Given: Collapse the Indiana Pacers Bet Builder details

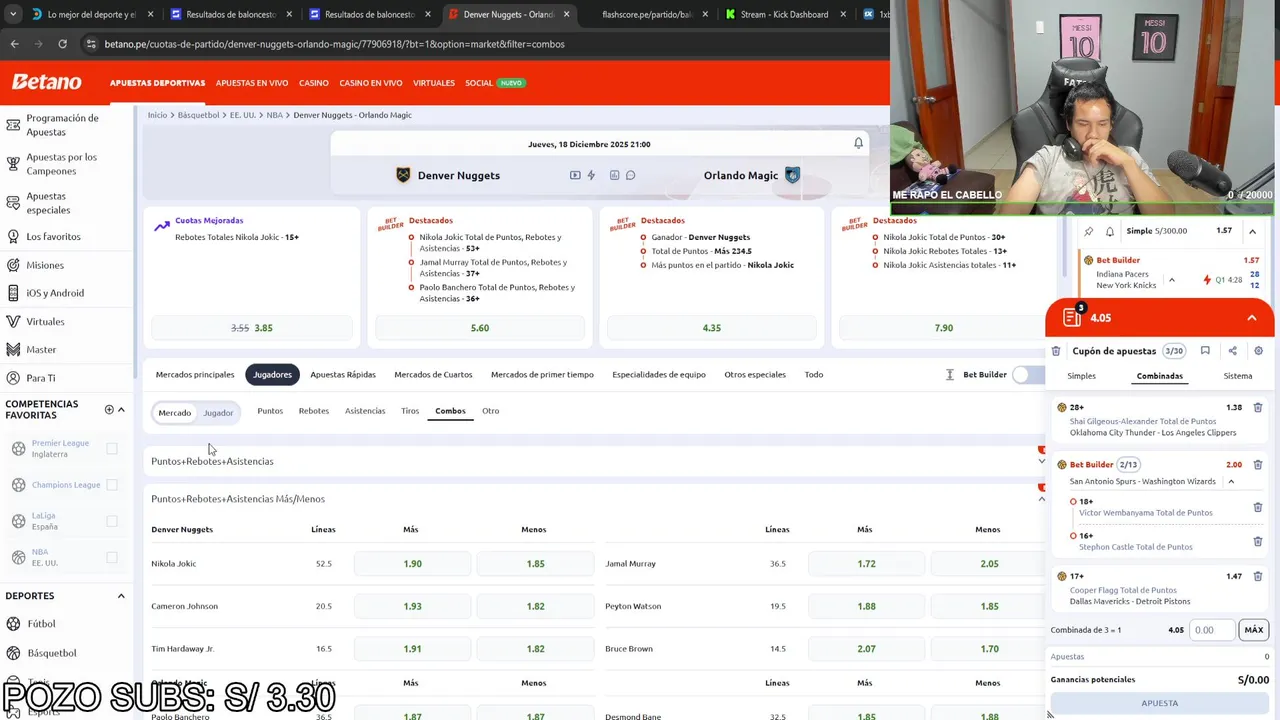Looking at the screenshot, I should (x=1172, y=280).
